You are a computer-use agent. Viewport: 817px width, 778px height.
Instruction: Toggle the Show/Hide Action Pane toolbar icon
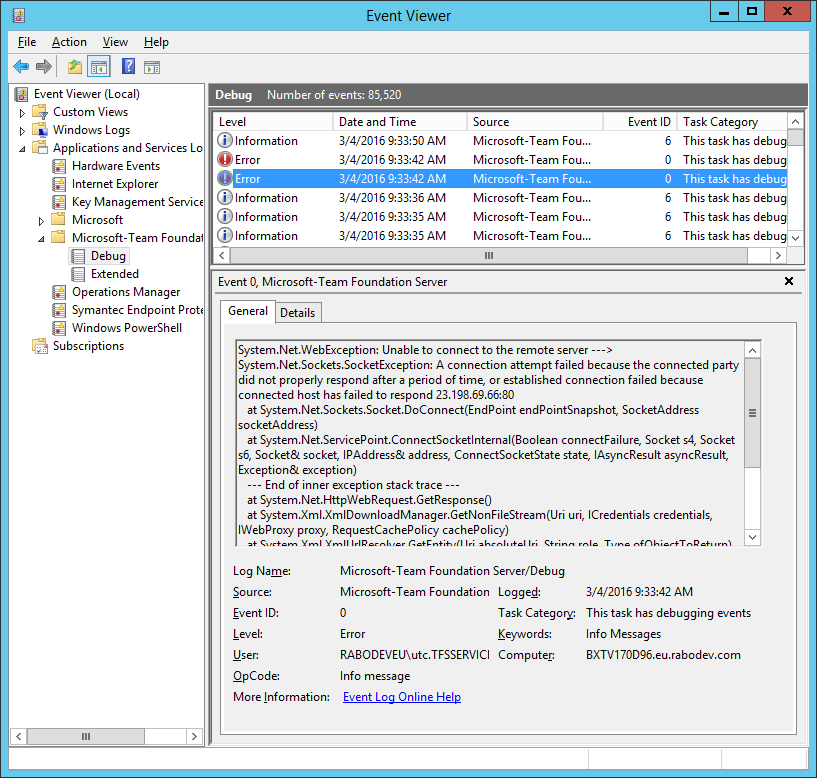click(152, 67)
